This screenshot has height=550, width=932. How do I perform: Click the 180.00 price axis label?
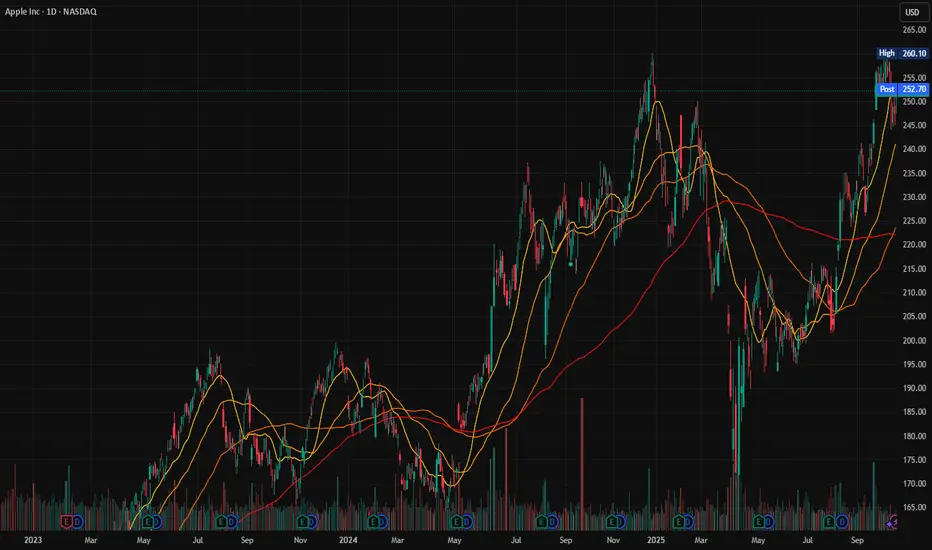click(x=914, y=436)
